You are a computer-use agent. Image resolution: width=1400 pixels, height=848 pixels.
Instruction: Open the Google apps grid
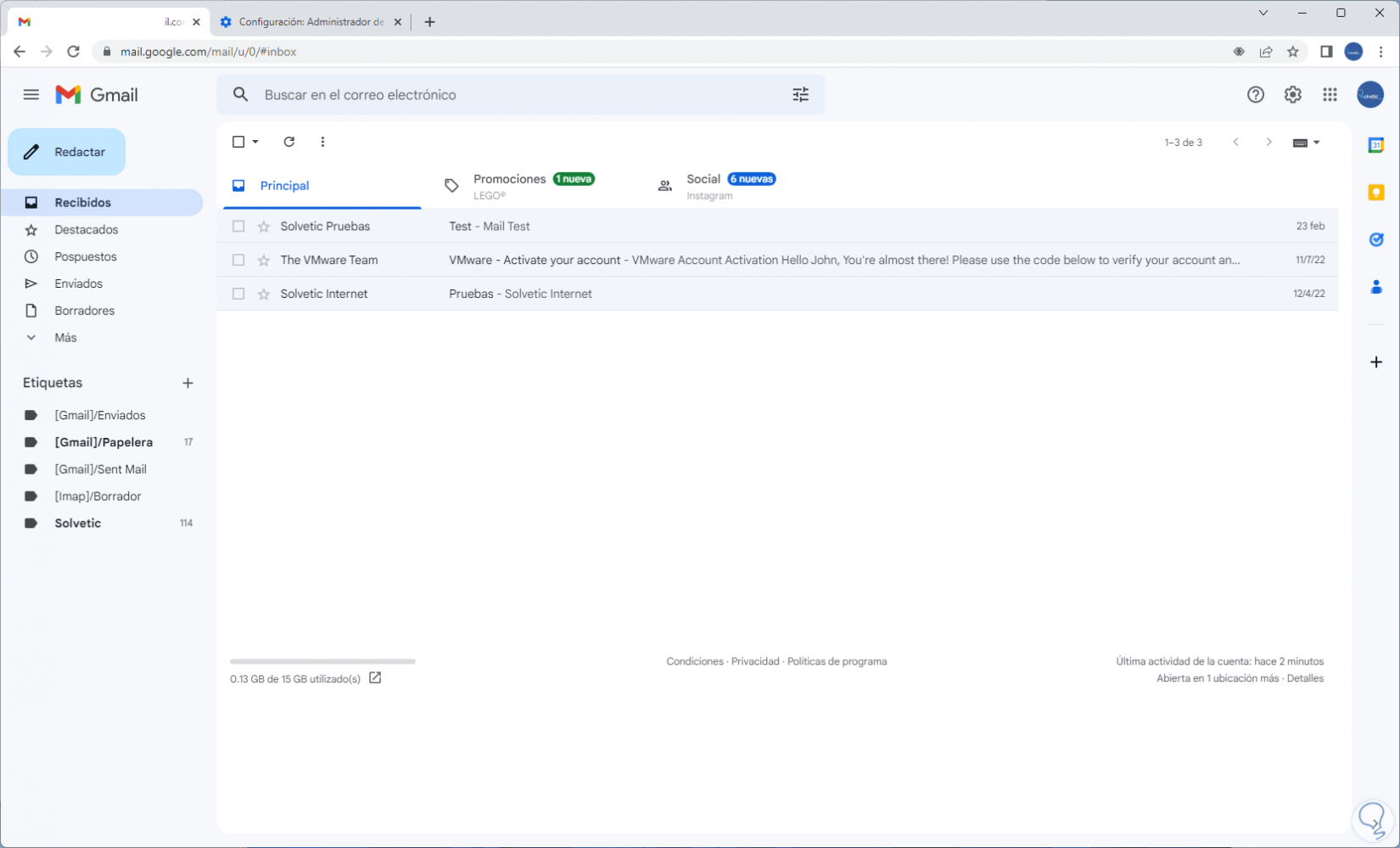pyautogui.click(x=1330, y=95)
